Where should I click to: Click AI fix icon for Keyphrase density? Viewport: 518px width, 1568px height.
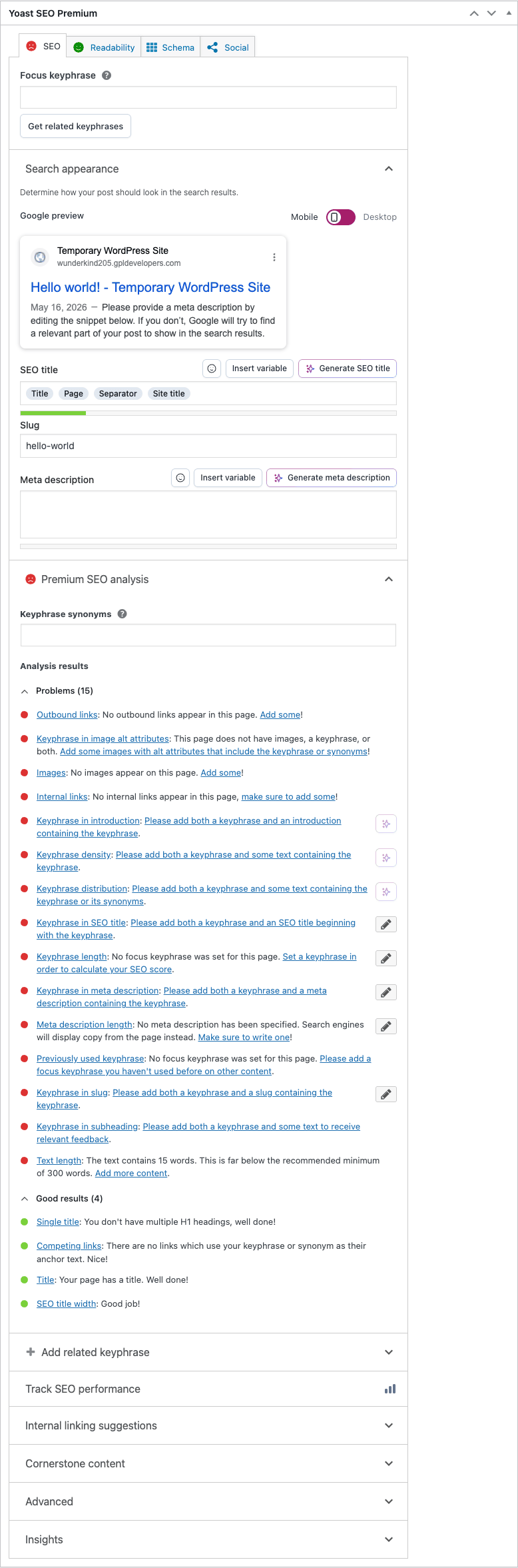click(386, 858)
